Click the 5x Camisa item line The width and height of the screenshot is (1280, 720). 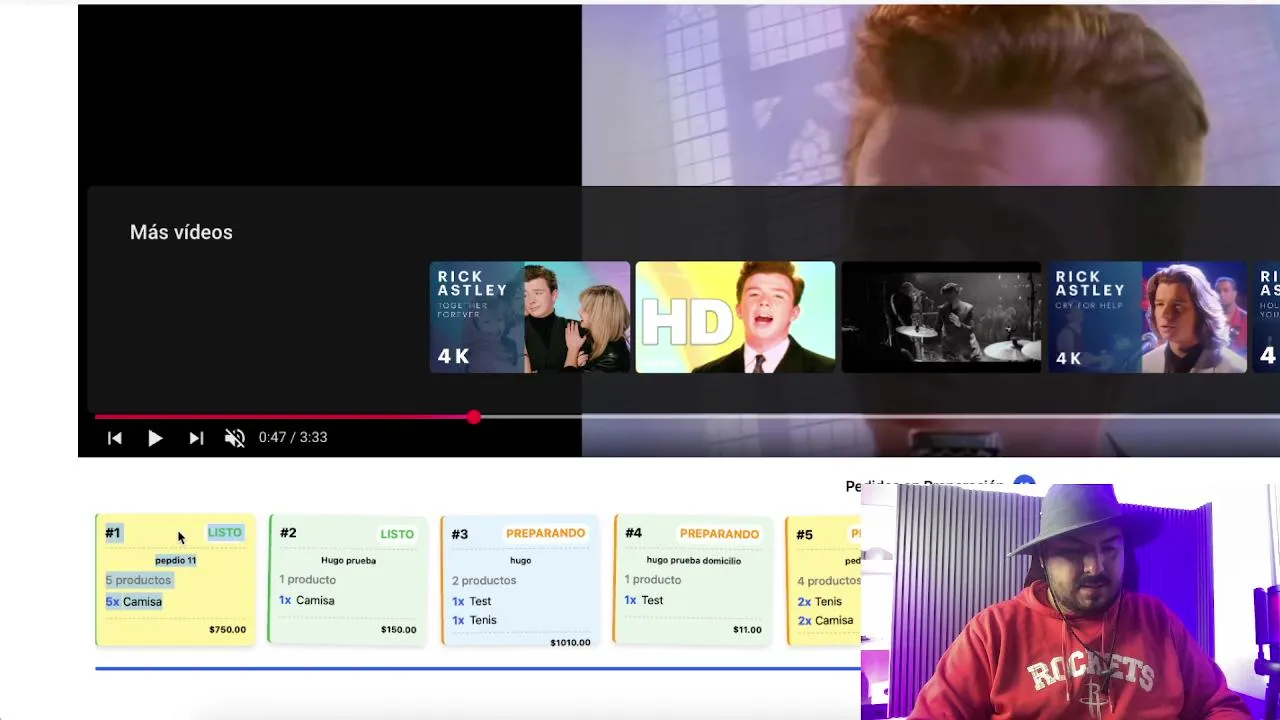134,601
